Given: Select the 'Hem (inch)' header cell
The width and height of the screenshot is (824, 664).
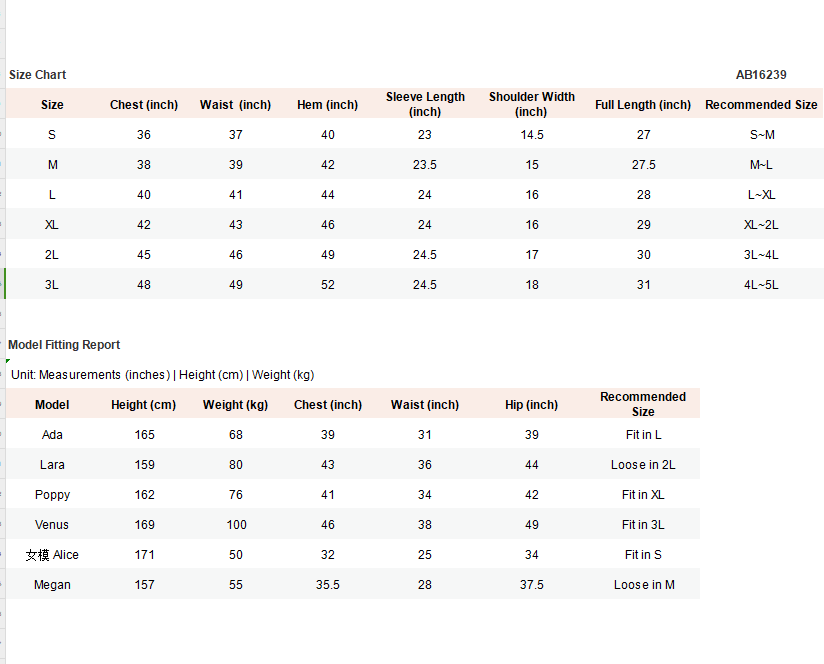Looking at the screenshot, I should 327,105.
